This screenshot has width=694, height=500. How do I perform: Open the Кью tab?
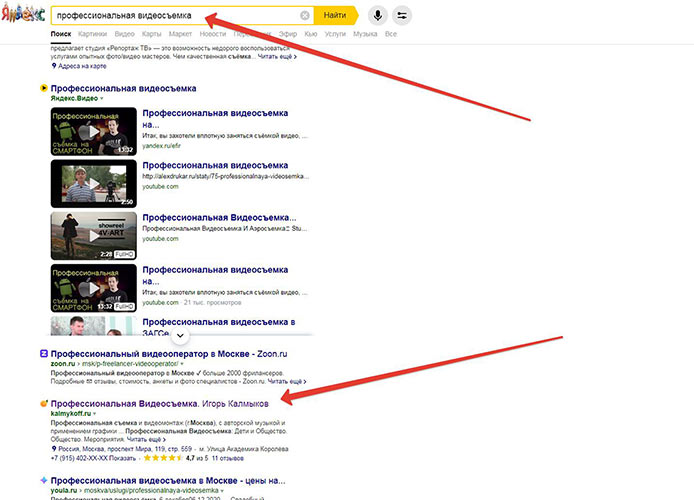(311, 34)
